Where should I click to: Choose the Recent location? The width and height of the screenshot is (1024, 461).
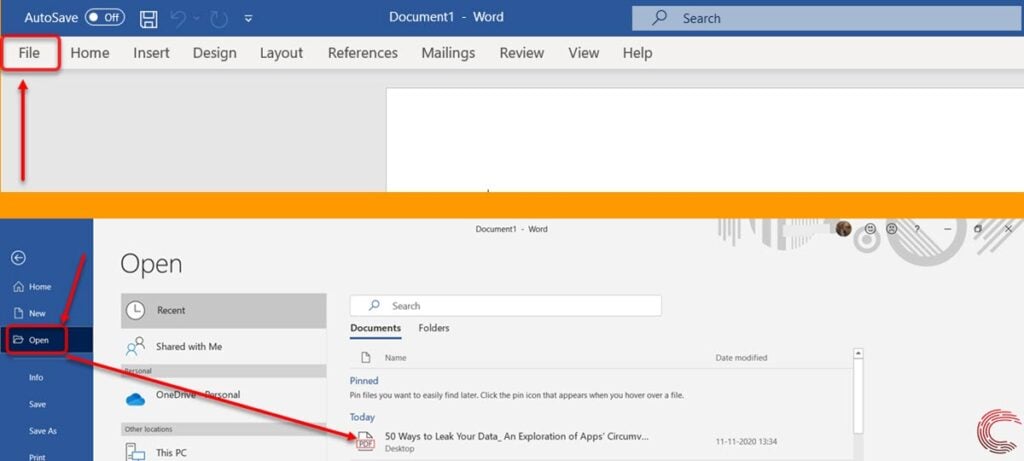[223, 310]
